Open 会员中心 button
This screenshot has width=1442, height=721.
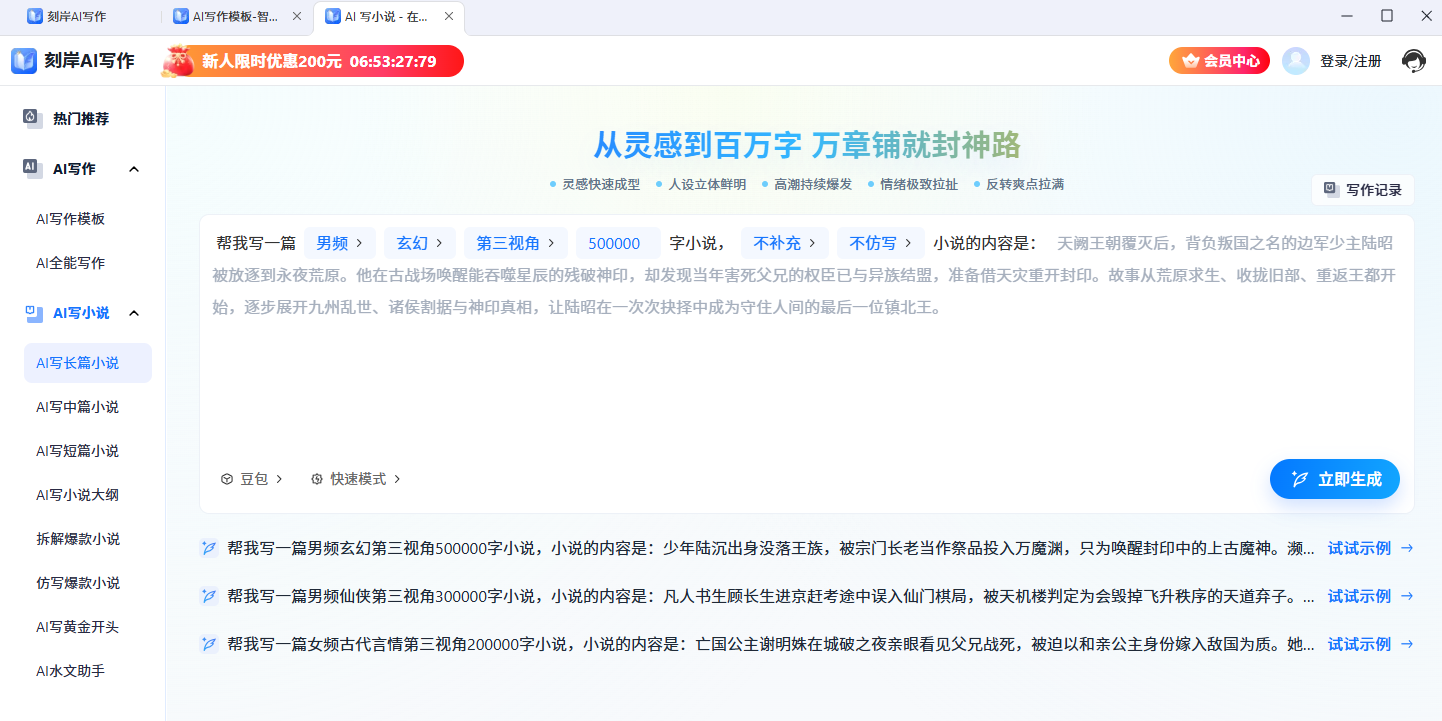[1219, 61]
